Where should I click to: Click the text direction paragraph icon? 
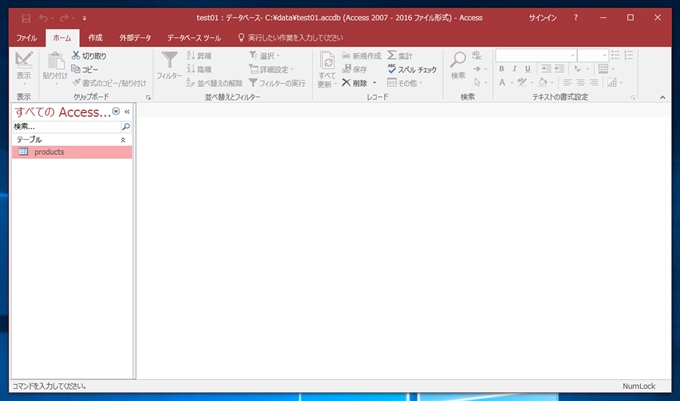pyautogui.click(x=577, y=68)
